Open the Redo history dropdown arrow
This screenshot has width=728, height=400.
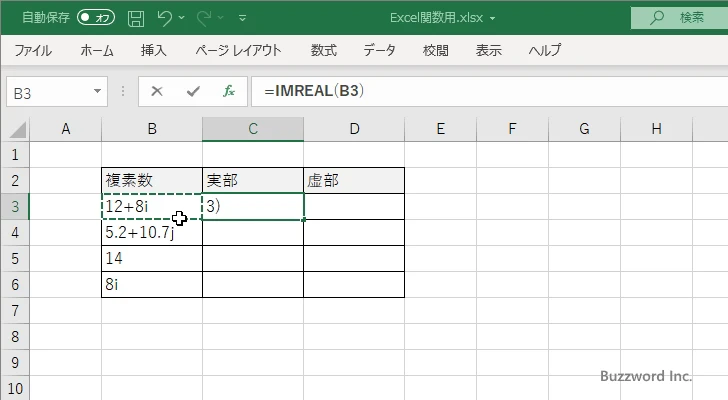coord(221,18)
